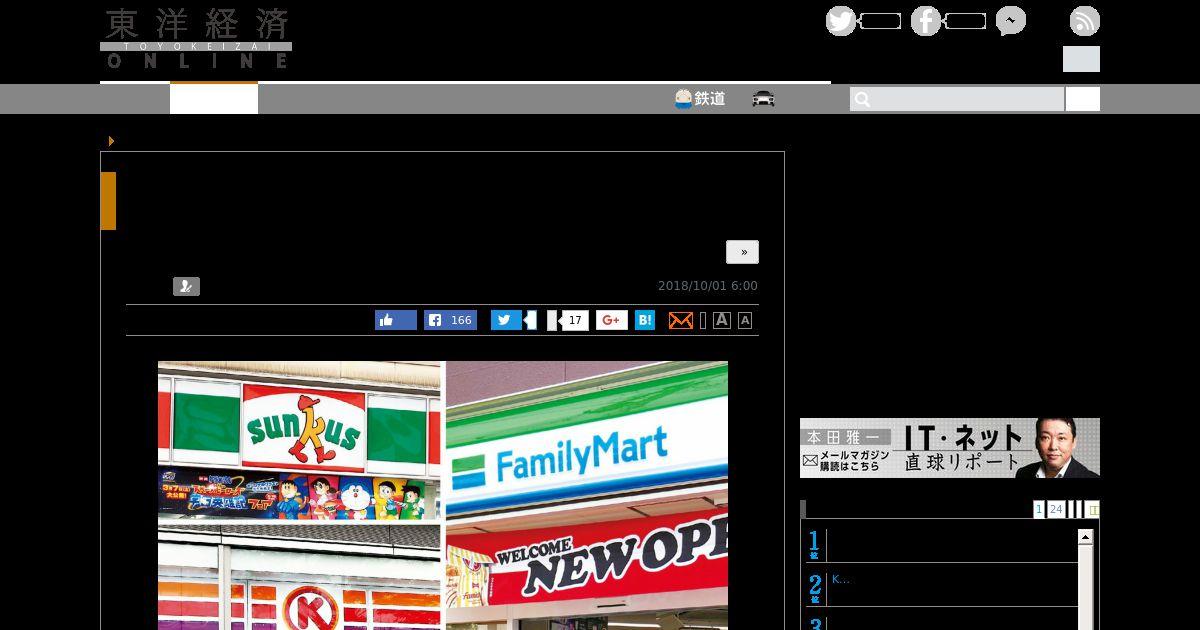Click the share count bubble showing 17
This screenshot has width=1200, height=630.
574,320
